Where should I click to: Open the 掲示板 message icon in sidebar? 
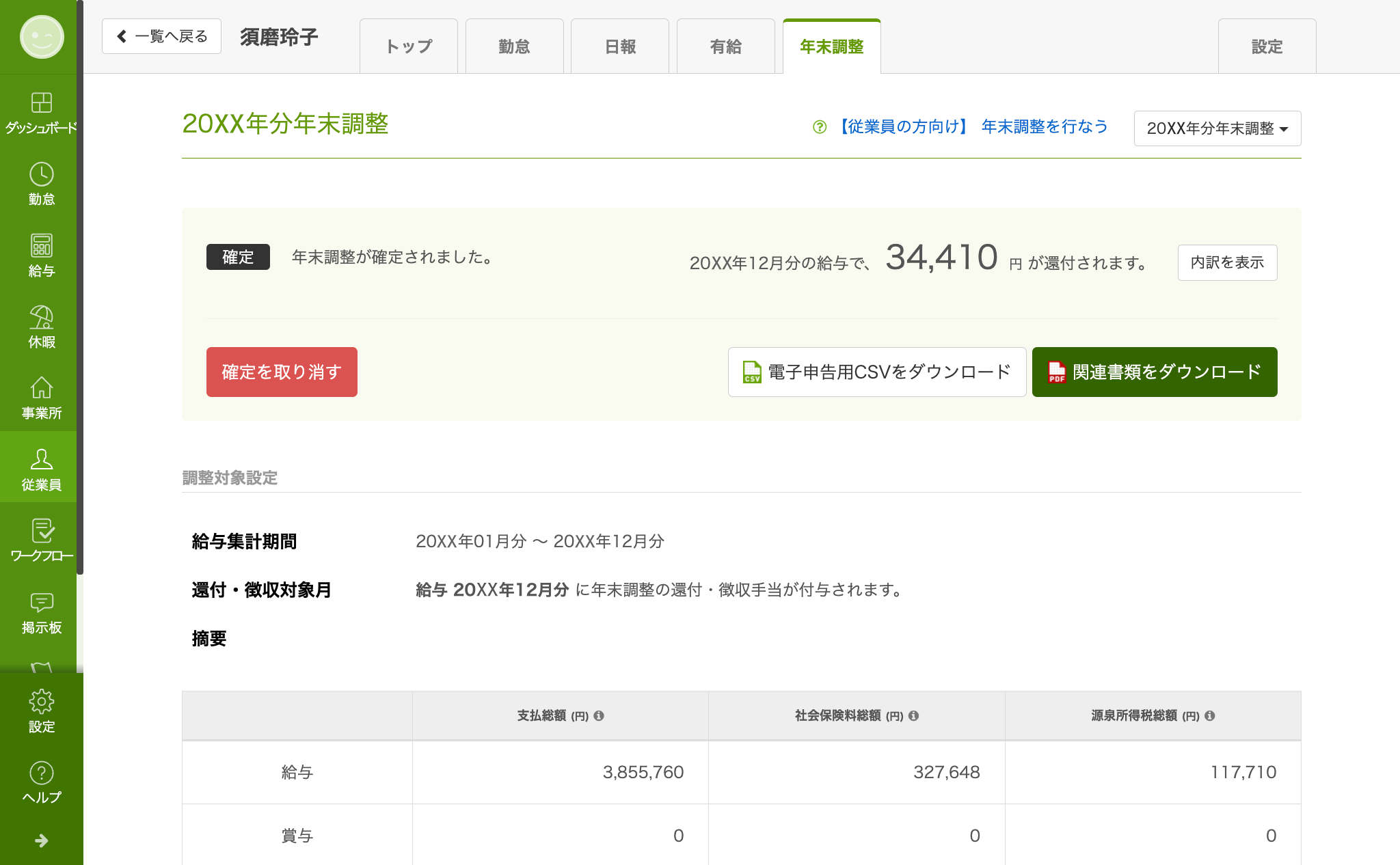click(x=41, y=603)
